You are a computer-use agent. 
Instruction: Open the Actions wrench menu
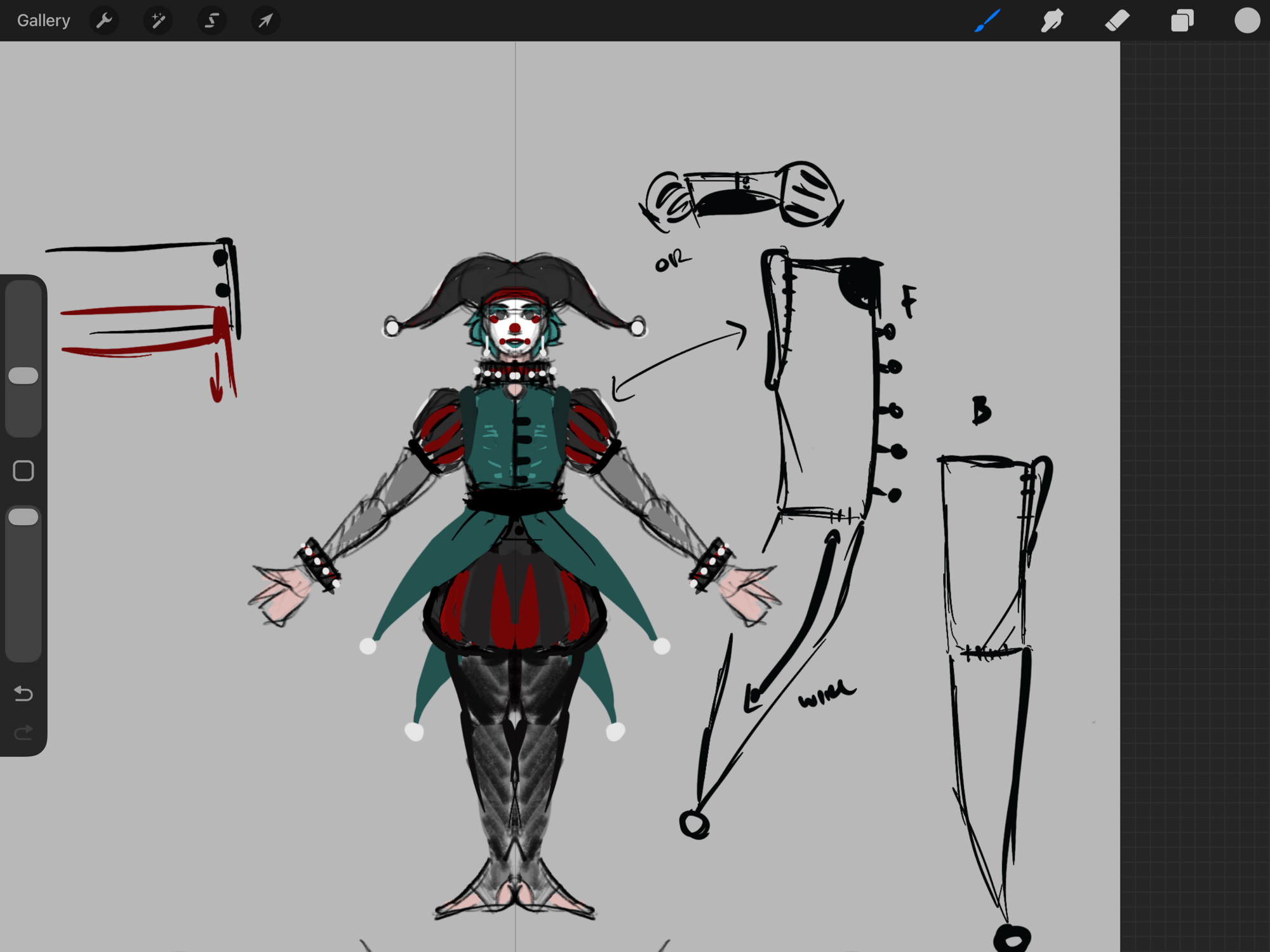pos(104,20)
